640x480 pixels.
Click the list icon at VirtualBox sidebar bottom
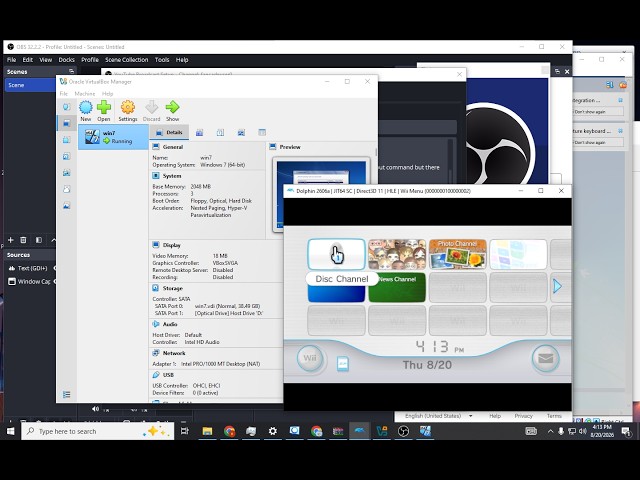tap(67, 394)
